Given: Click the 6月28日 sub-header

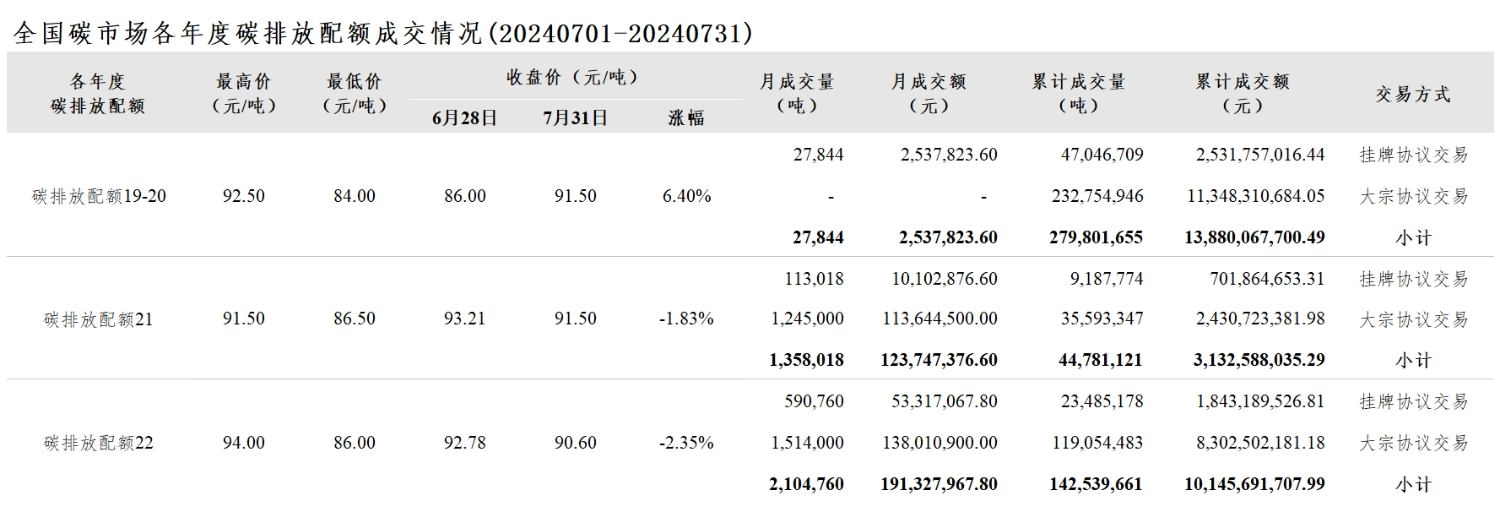Looking at the screenshot, I should pyautogui.click(x=465, y=117).
